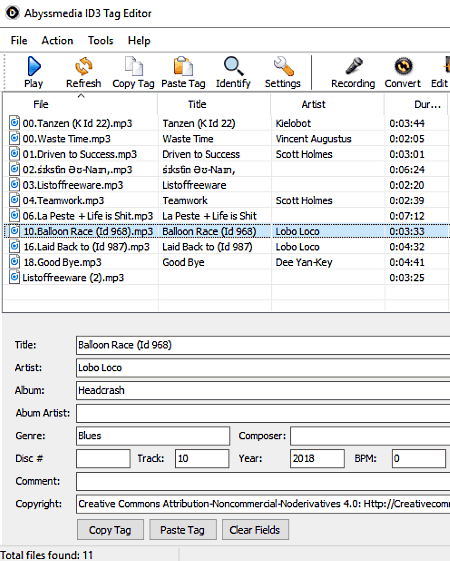450x561 pixels.
Task: Click the Paste Tag button below the fields
Action: 183,530
